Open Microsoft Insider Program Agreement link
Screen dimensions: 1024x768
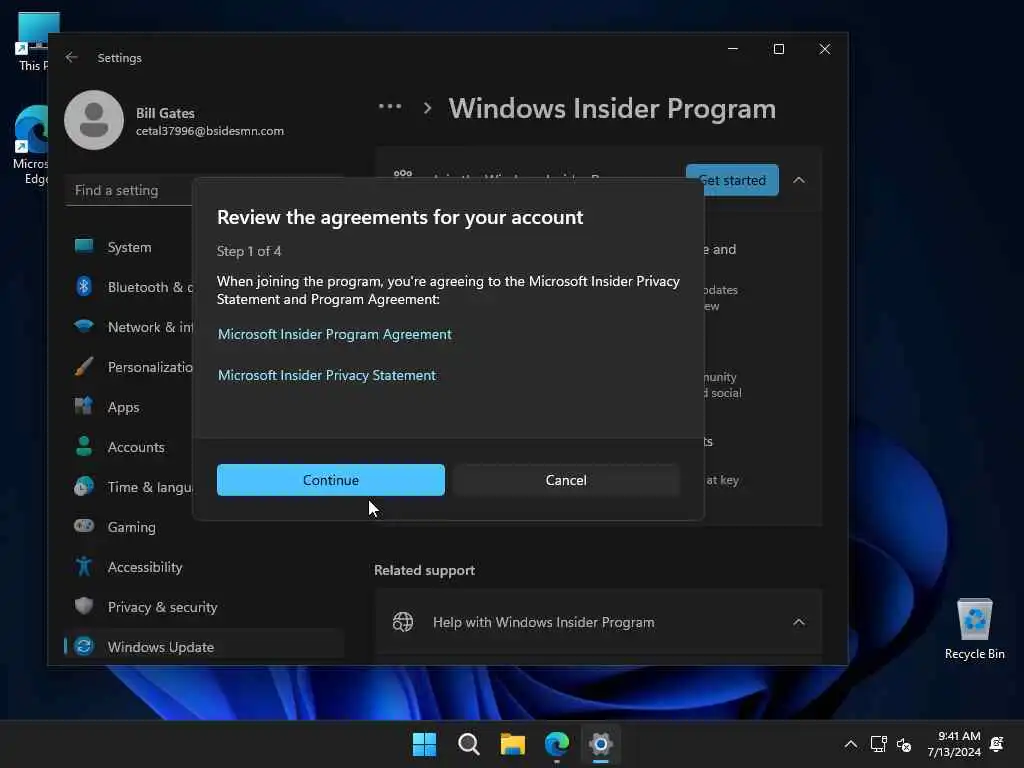click(x=334, y=334)
